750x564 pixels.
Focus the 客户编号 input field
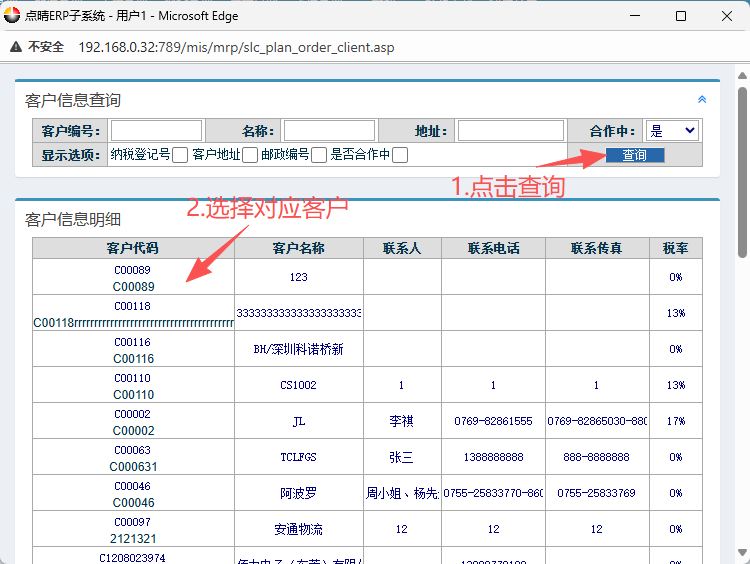(156, 131)
